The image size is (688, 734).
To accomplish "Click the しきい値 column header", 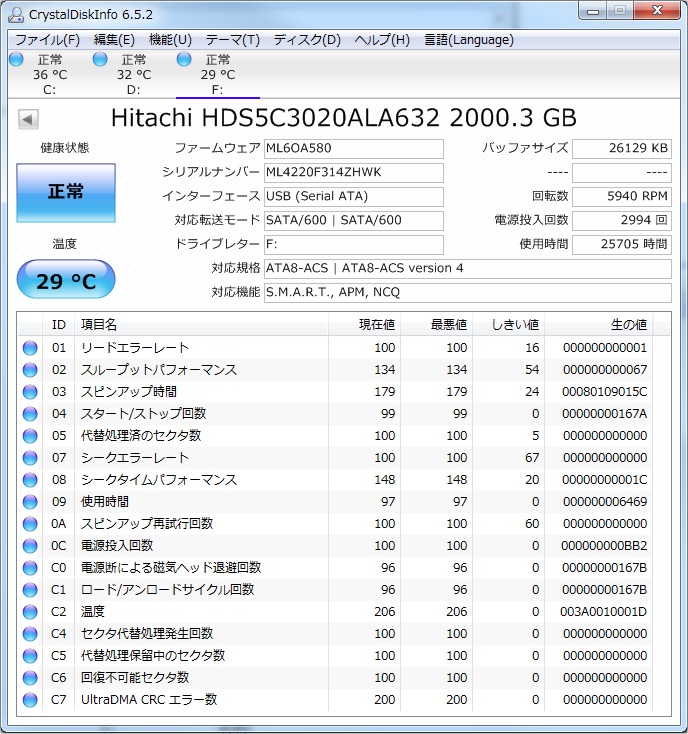I will pos(509,324).
